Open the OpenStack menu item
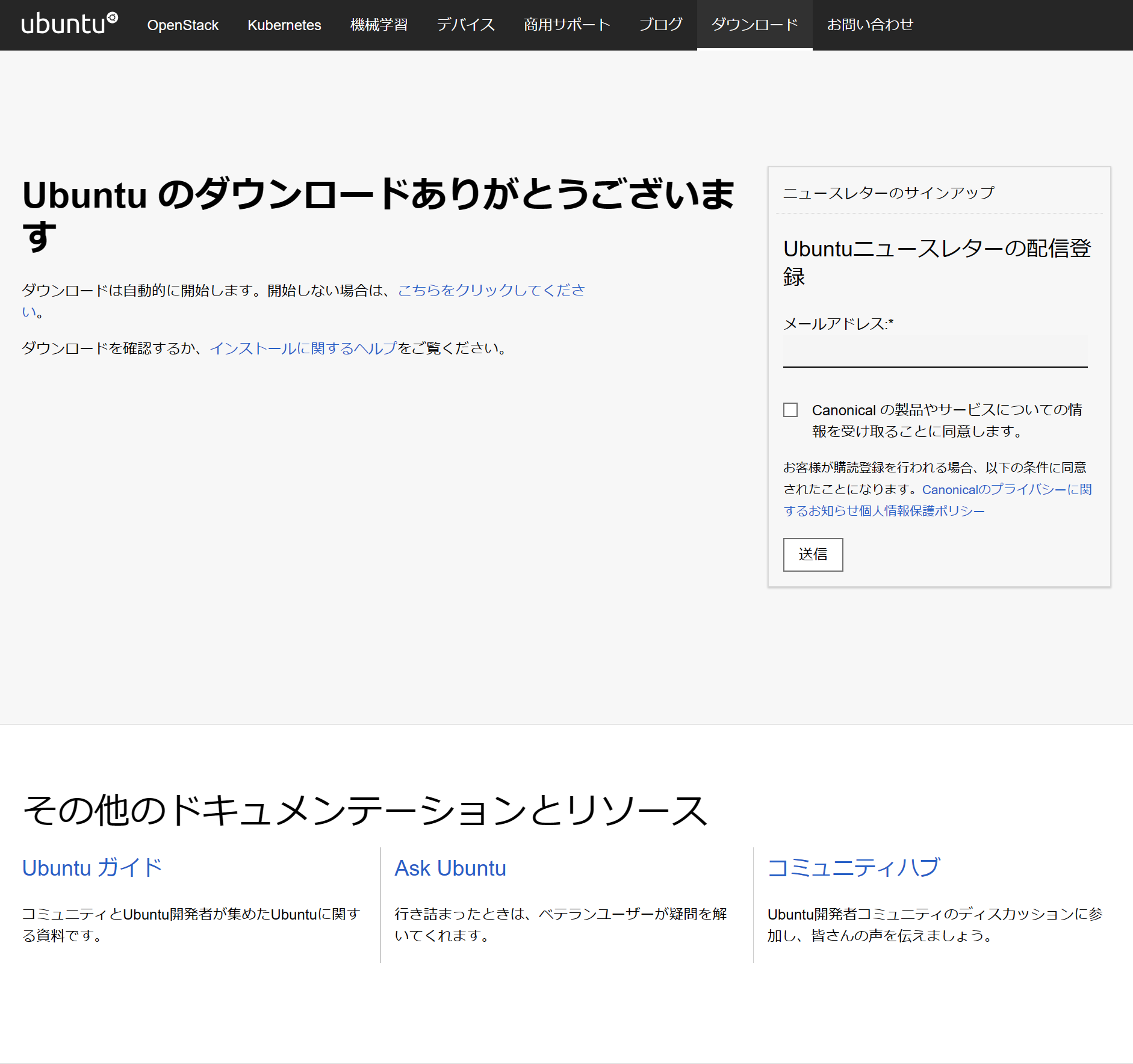This screenshot has width=1133, height=1064. click(183, 25)
